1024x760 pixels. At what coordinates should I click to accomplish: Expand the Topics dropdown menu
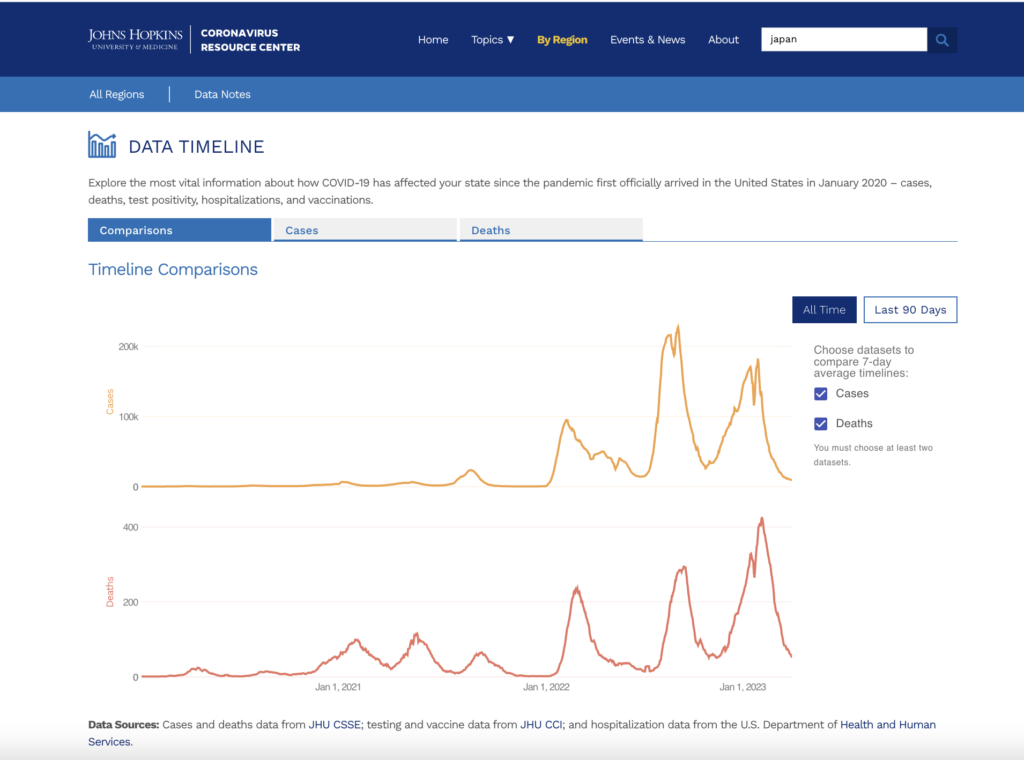[x=492, y=40]
